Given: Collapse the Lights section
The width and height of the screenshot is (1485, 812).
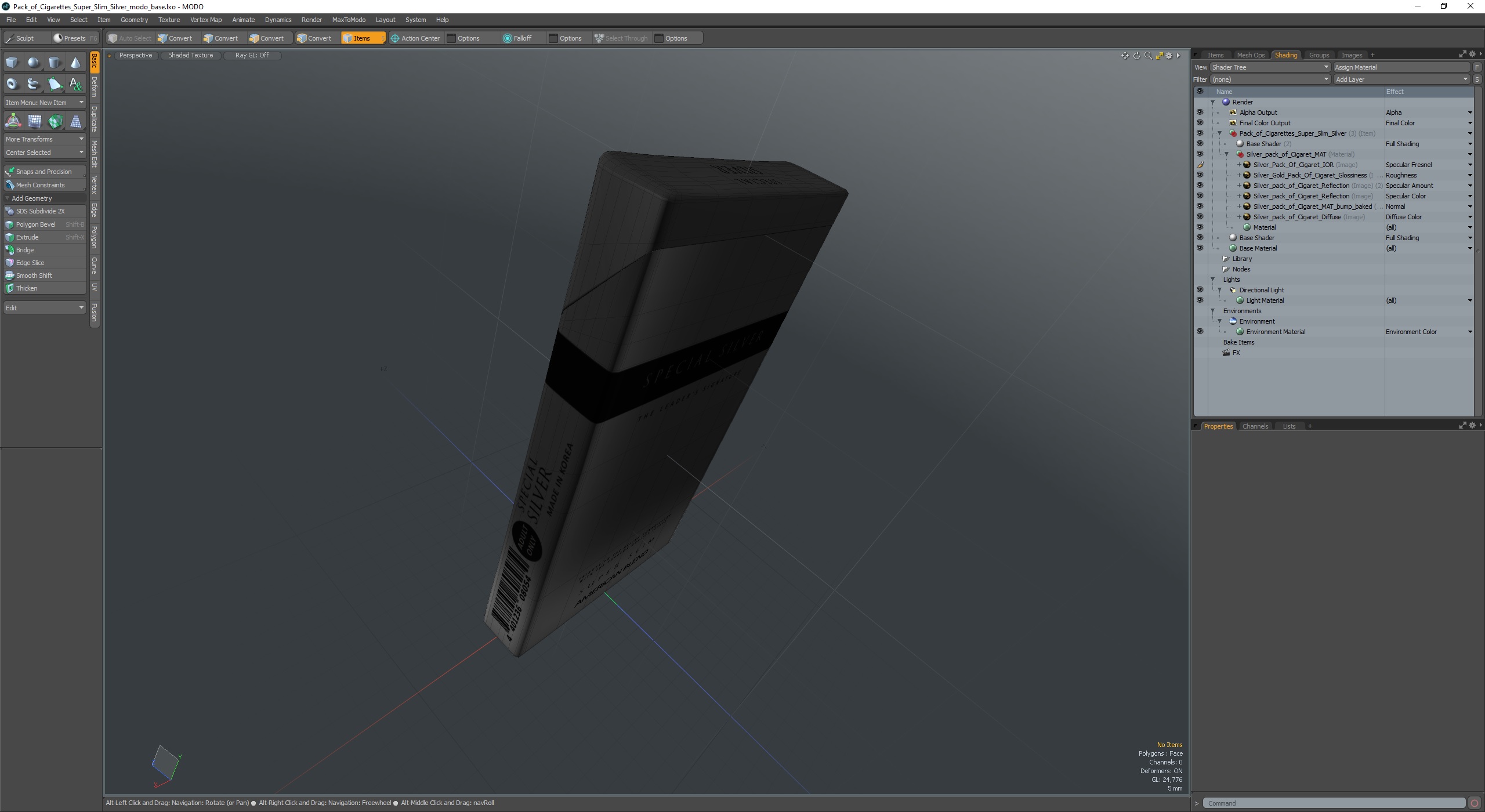Looking at the screenshot, I should [1213, 280].
